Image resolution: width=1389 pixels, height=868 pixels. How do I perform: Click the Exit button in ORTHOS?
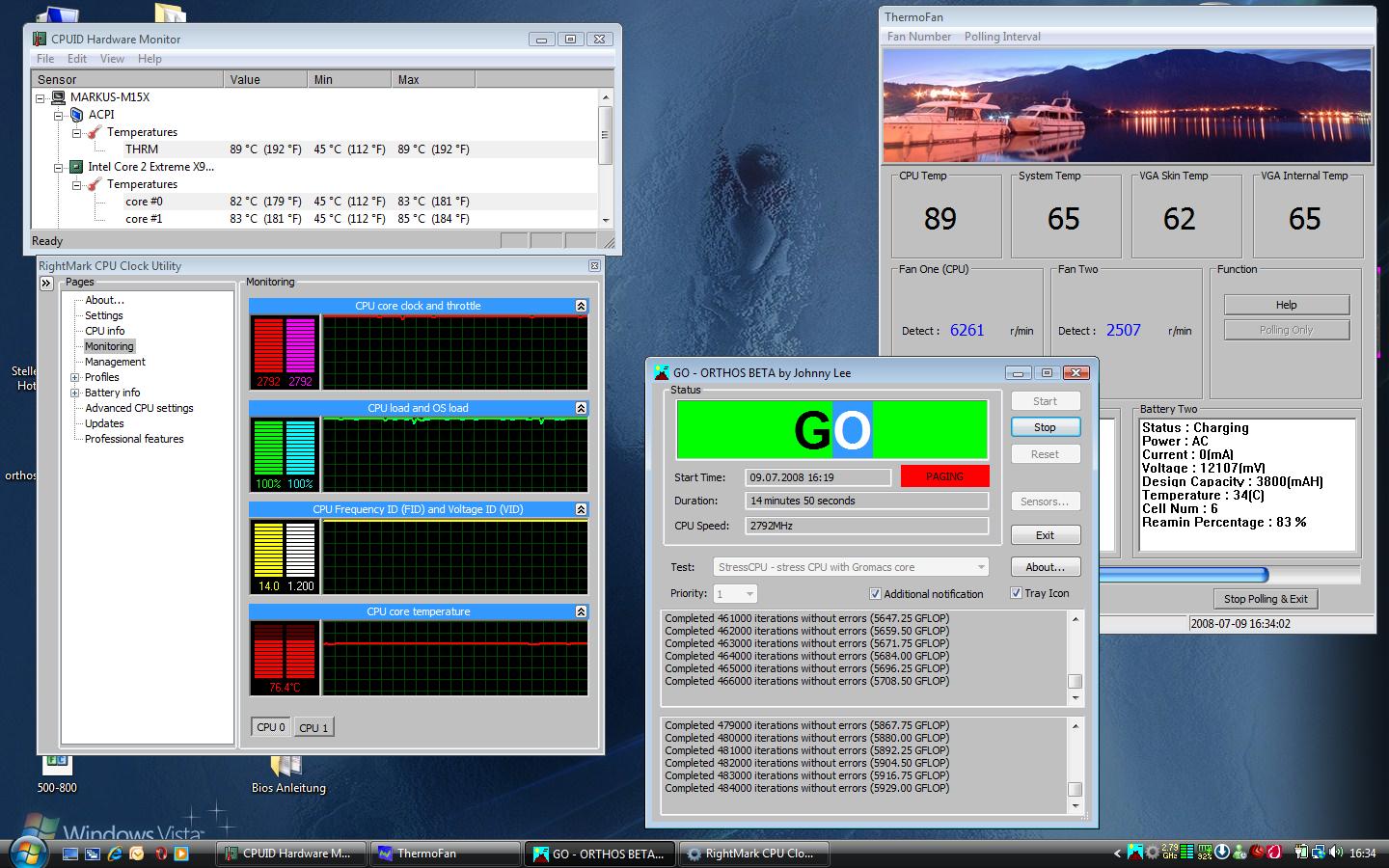pos(1045,535)
